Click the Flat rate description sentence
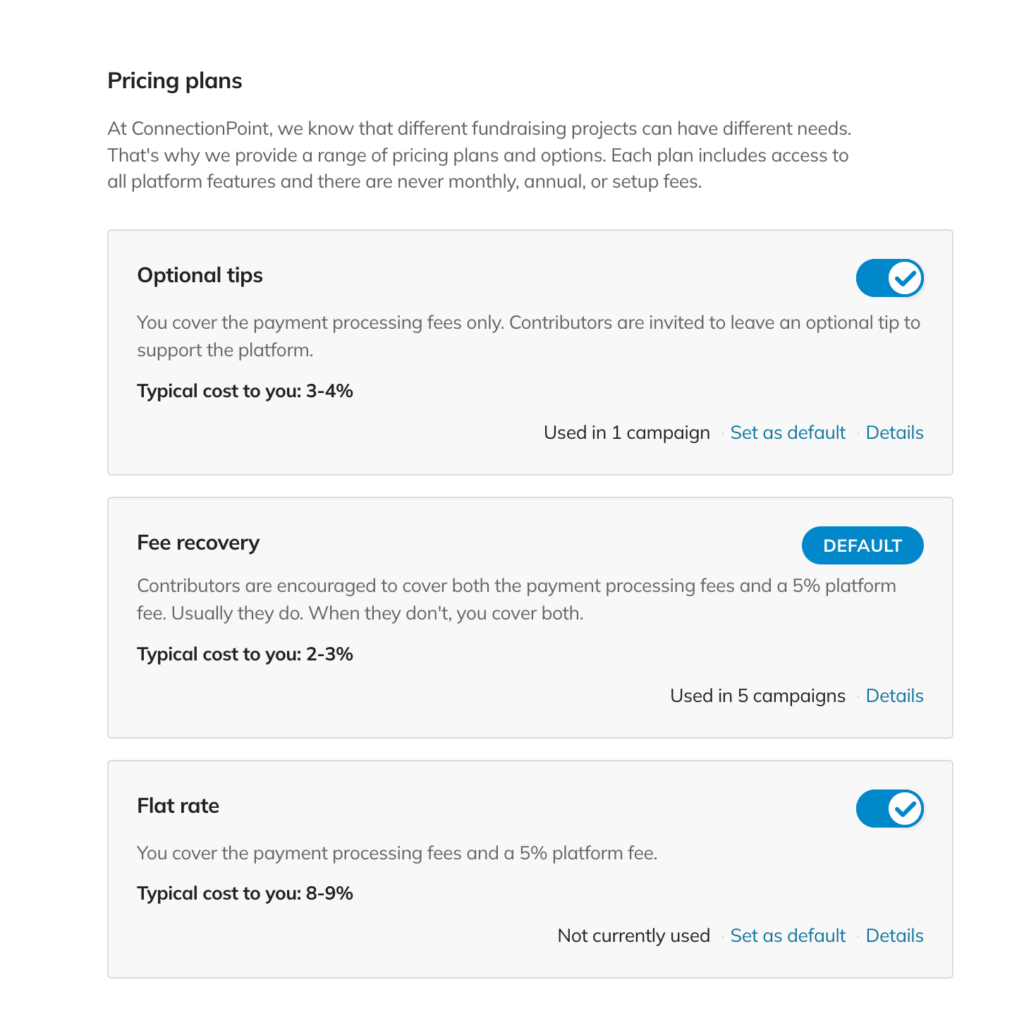The image size is (1024, 1016). coord(397,853)
